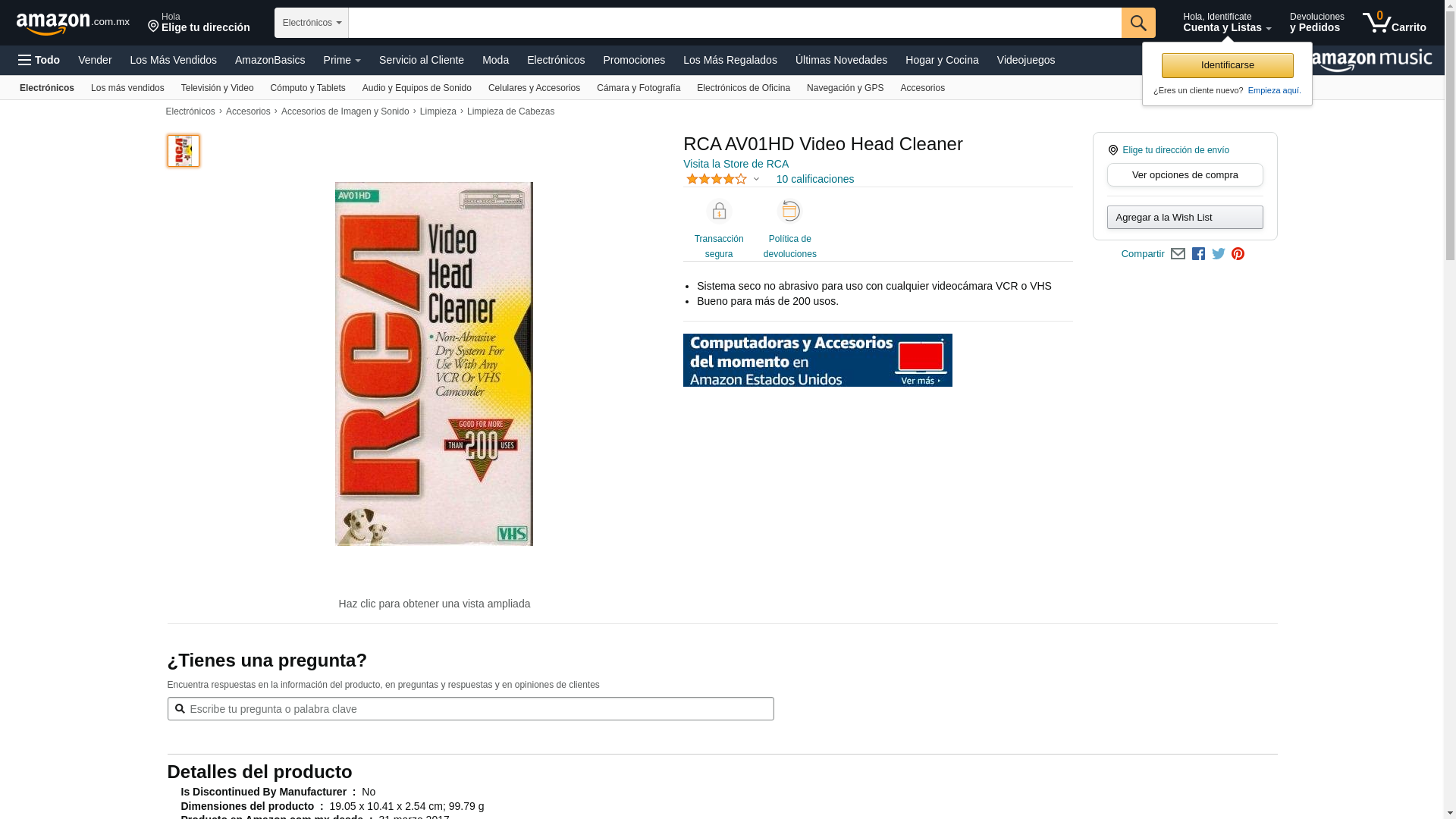This screenshot has height=819, width=1456.
Task: Open the Todo hamburger menu
Action: point(39,60)
